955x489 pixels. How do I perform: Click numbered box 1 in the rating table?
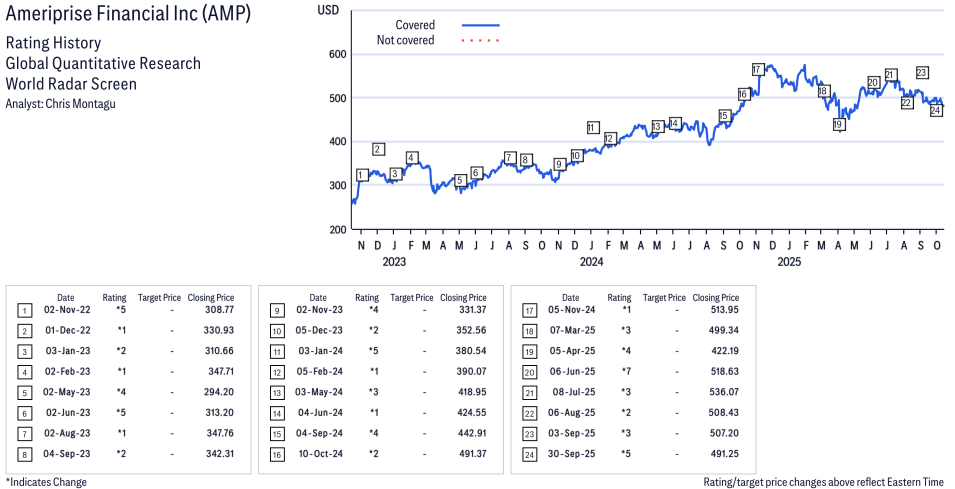(x=25, y=311)
